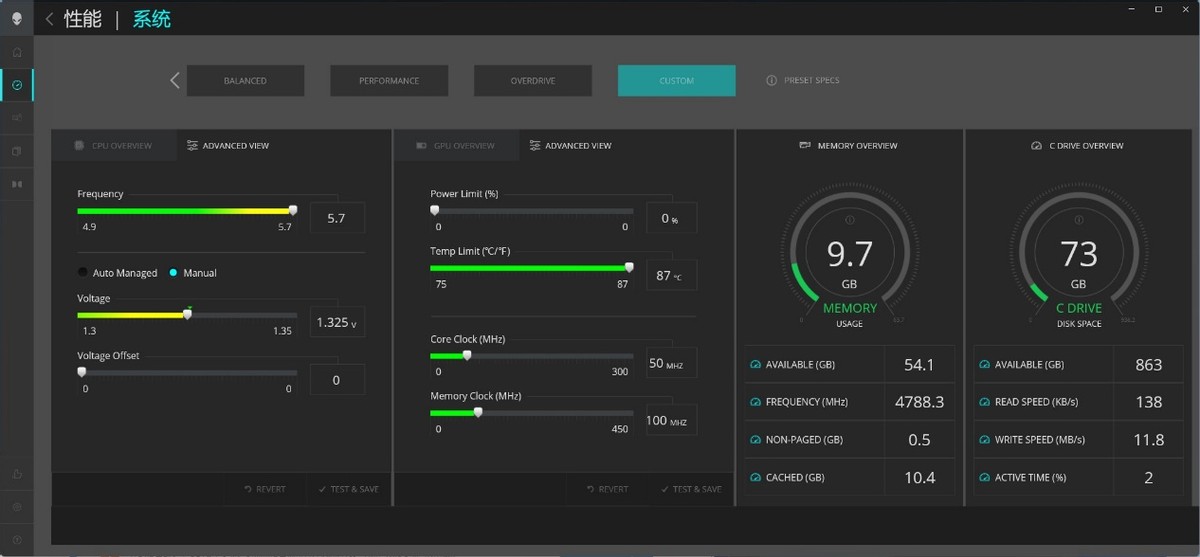Viewport: 1200px width, 557px height.
Task: Click the info icon inside the C drive gauge
Action: 1079,220
